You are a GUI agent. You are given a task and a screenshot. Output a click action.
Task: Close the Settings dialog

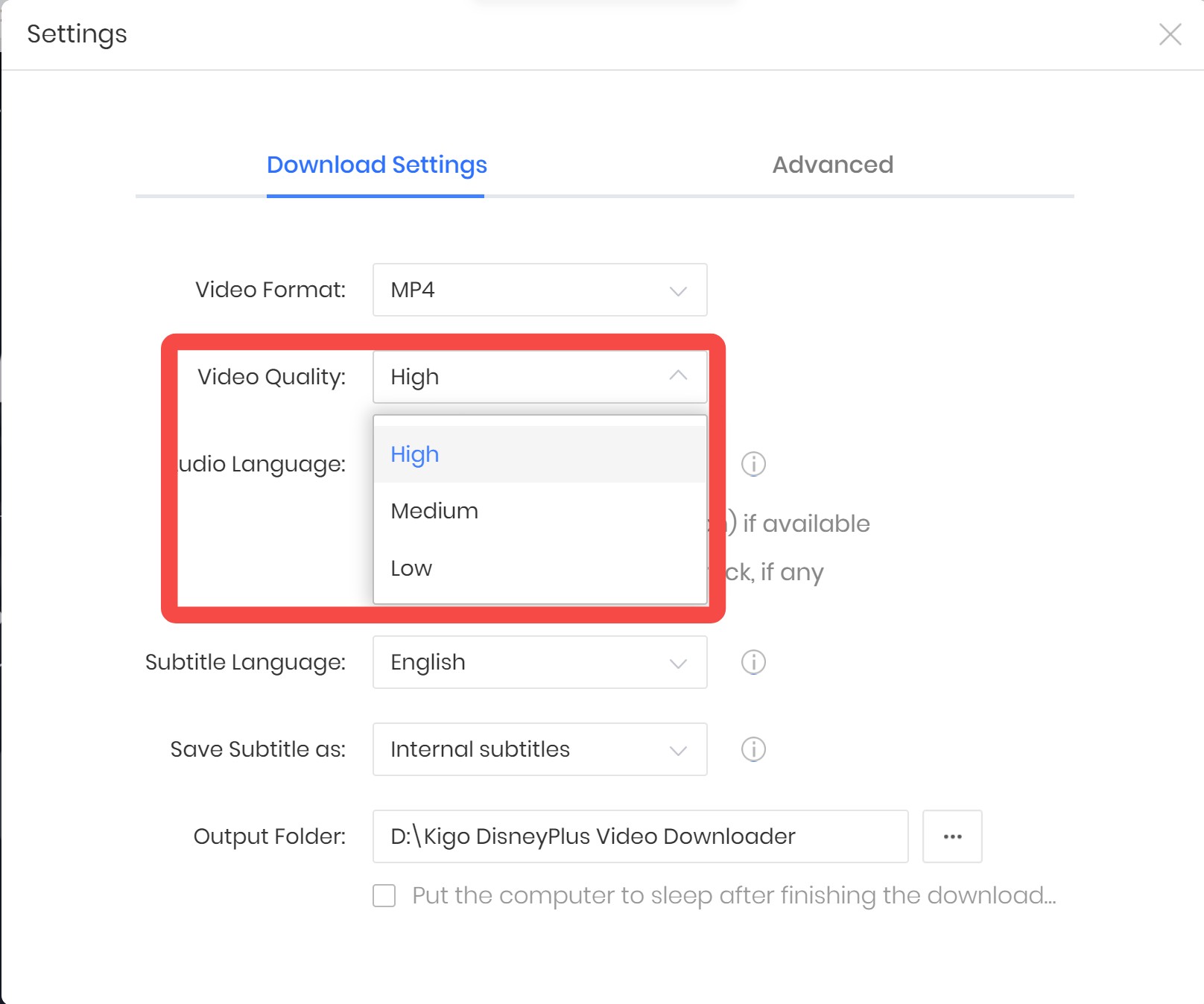coord(1170,34)
